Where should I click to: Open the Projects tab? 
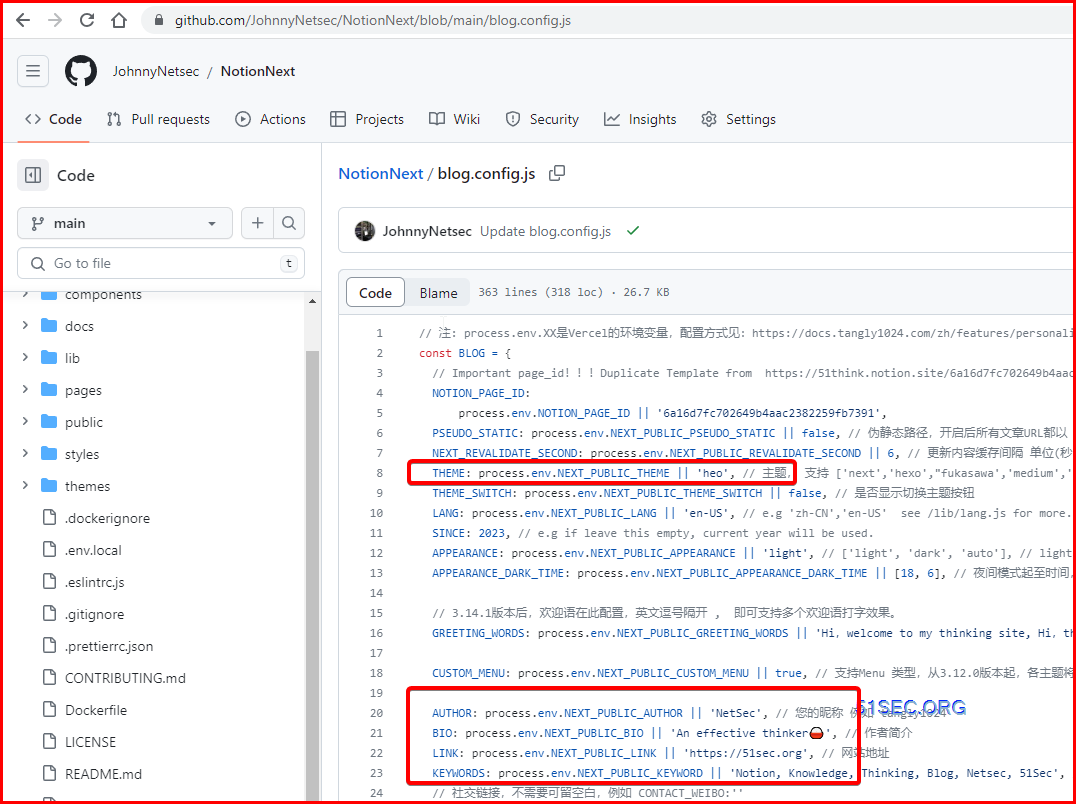(367, 119)
